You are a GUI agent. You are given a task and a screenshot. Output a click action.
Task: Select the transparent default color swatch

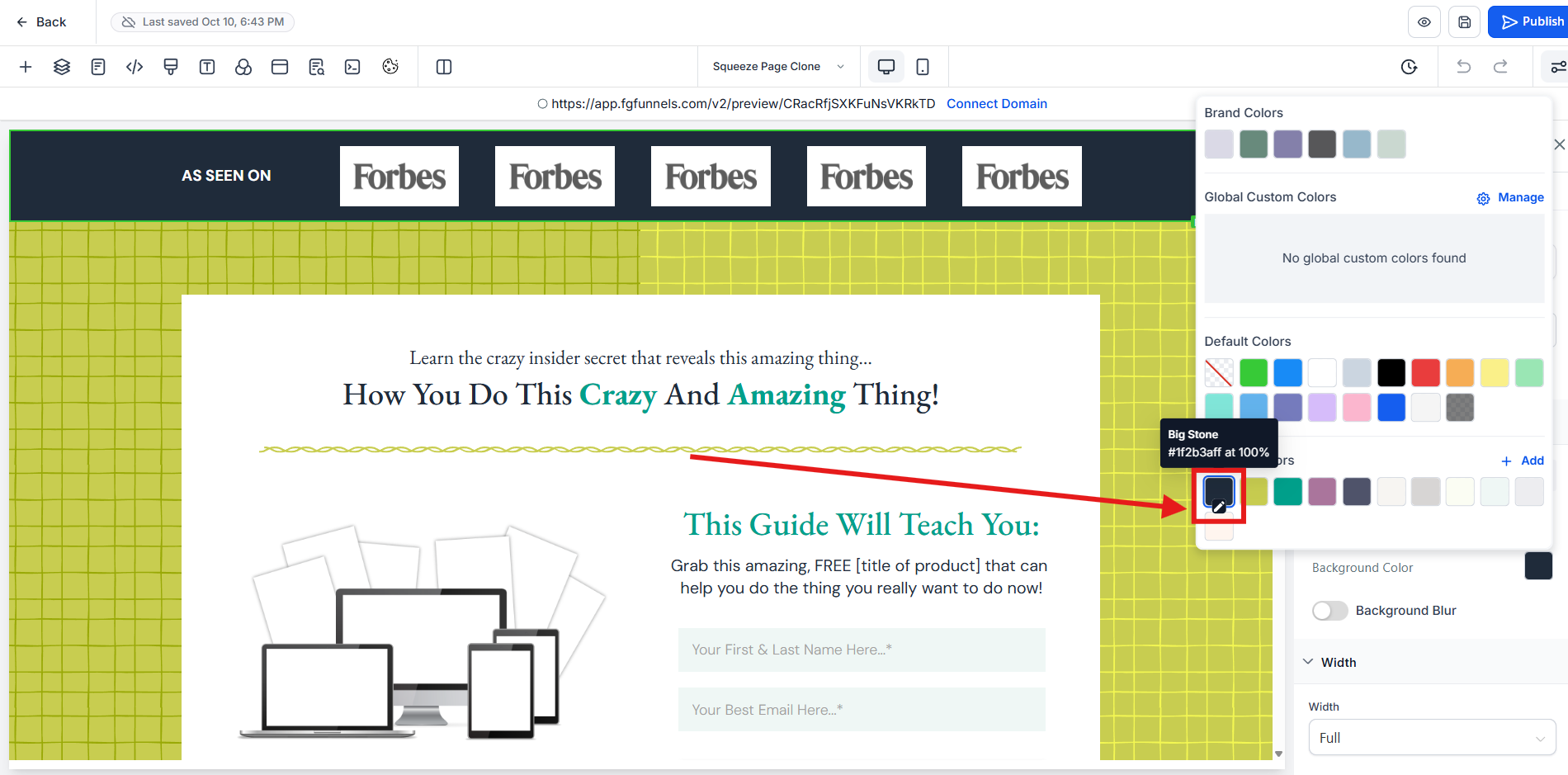point(1219,373)
